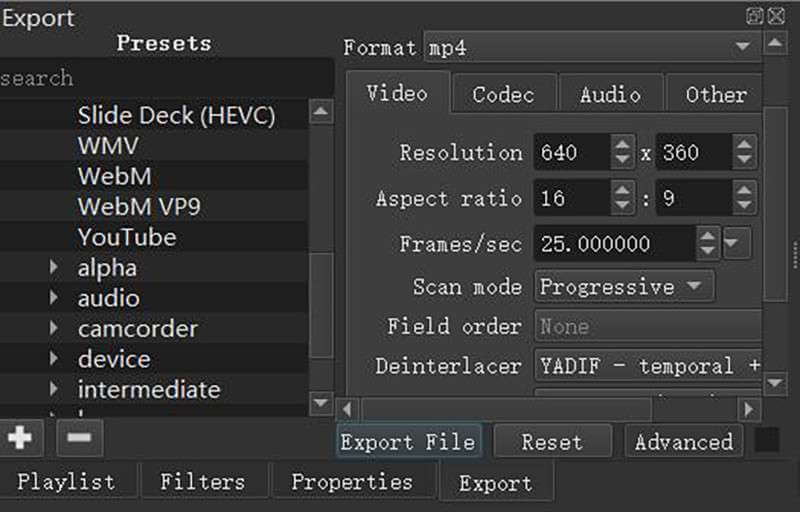Viewport: 800px width, 512px height.
Task: Remove the selected preset
Action: point(80,437)
